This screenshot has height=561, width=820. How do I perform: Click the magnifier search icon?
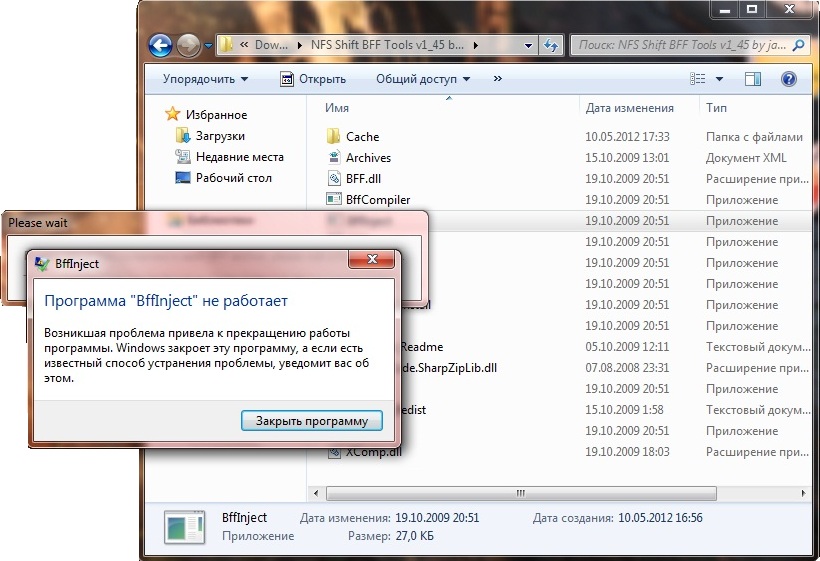[x=798, y=45]
